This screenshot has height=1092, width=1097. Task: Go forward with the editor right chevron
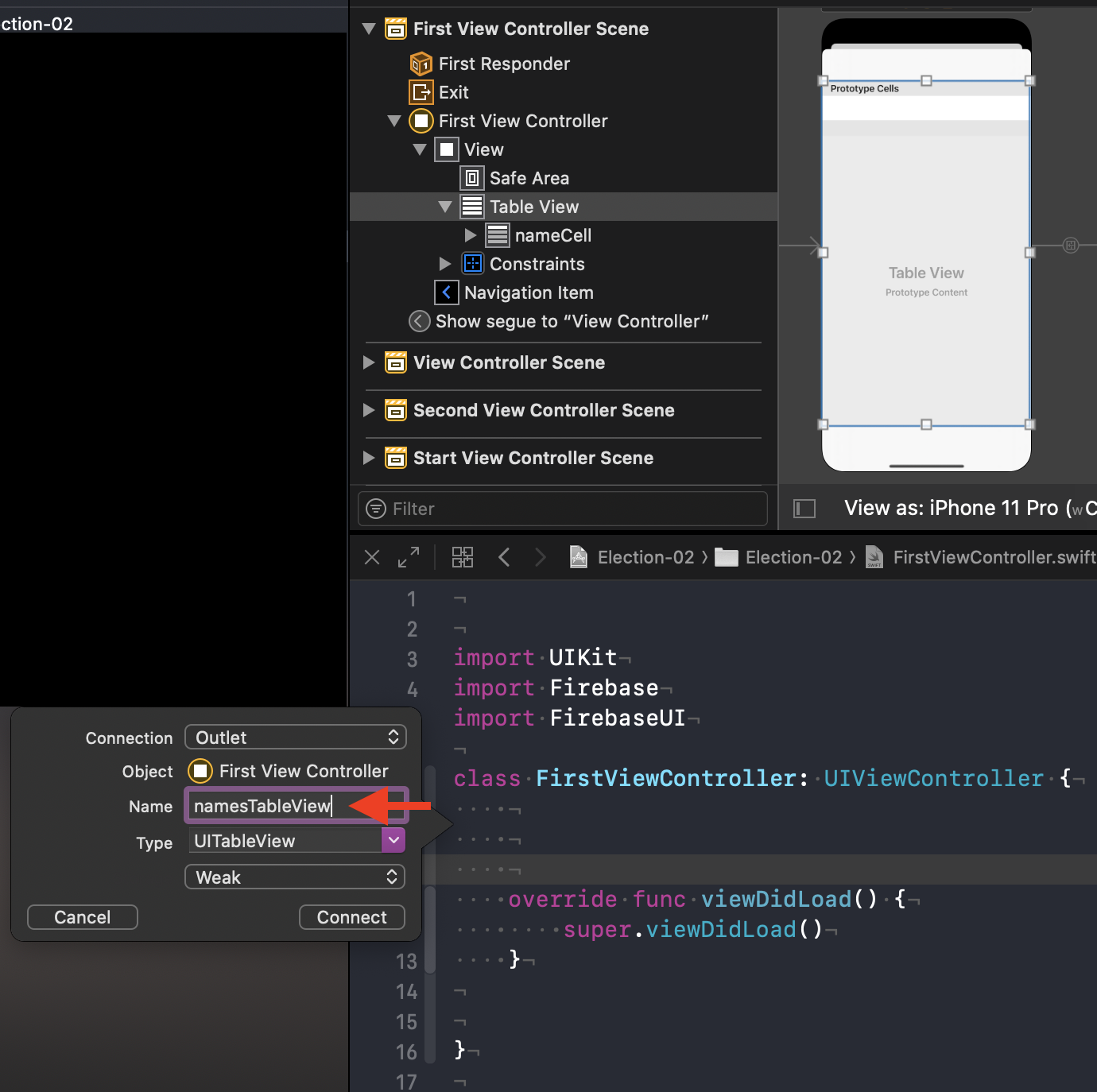pyautogui.click(x=541, y=557)
